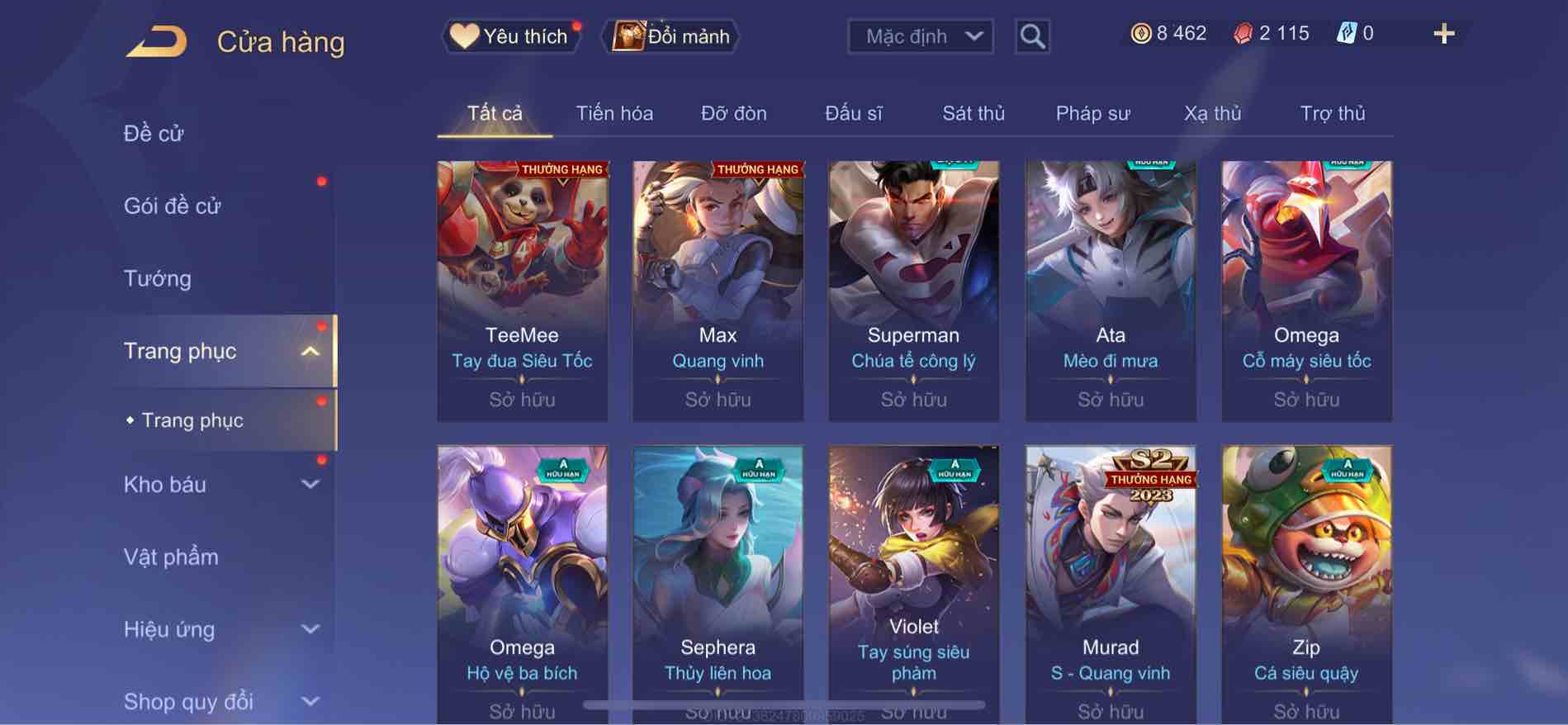Viewport: 1568px width, 725px height.
Task: Tap the gold coin balance icon
Action: tap(1140, 34)
